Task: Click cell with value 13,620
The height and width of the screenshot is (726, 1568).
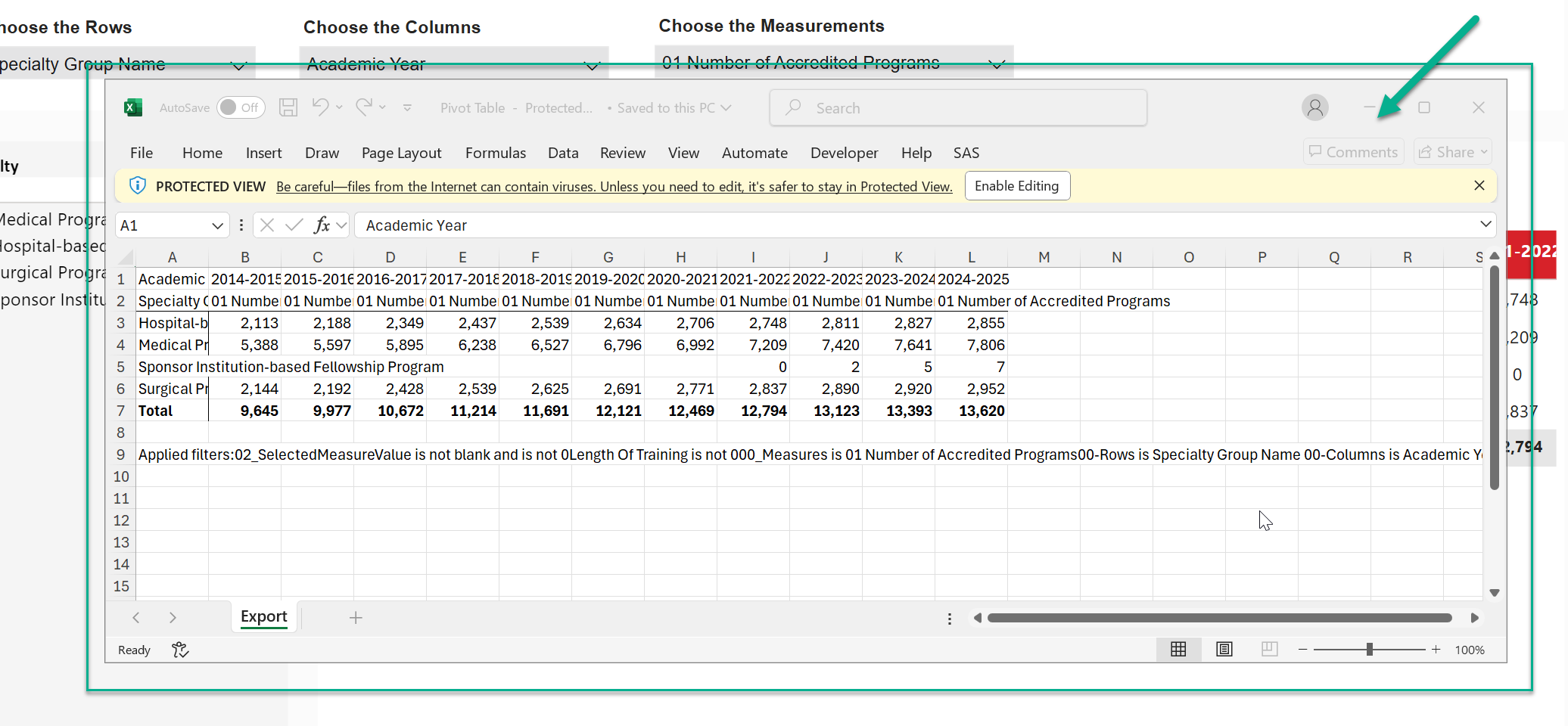Action: (972, 411)
